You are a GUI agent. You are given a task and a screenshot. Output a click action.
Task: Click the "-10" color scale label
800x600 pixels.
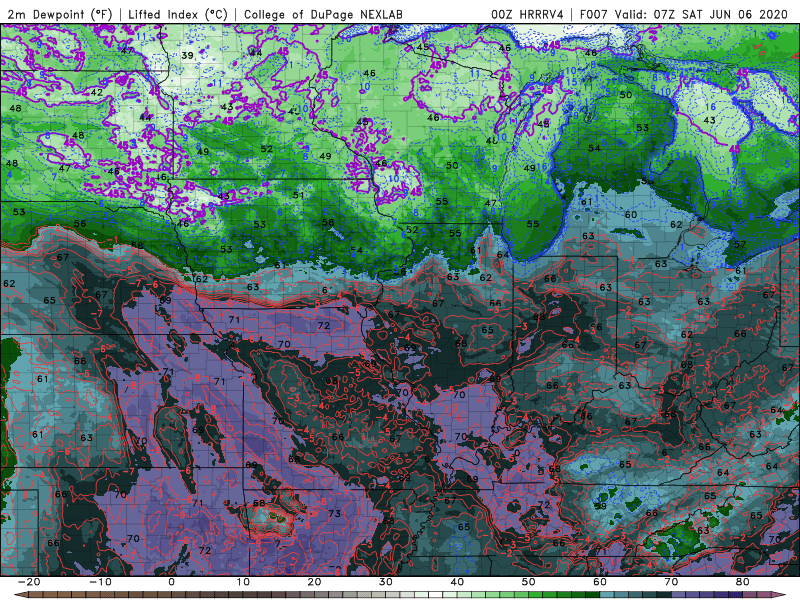pyautogui.click(x=100, y=582)
